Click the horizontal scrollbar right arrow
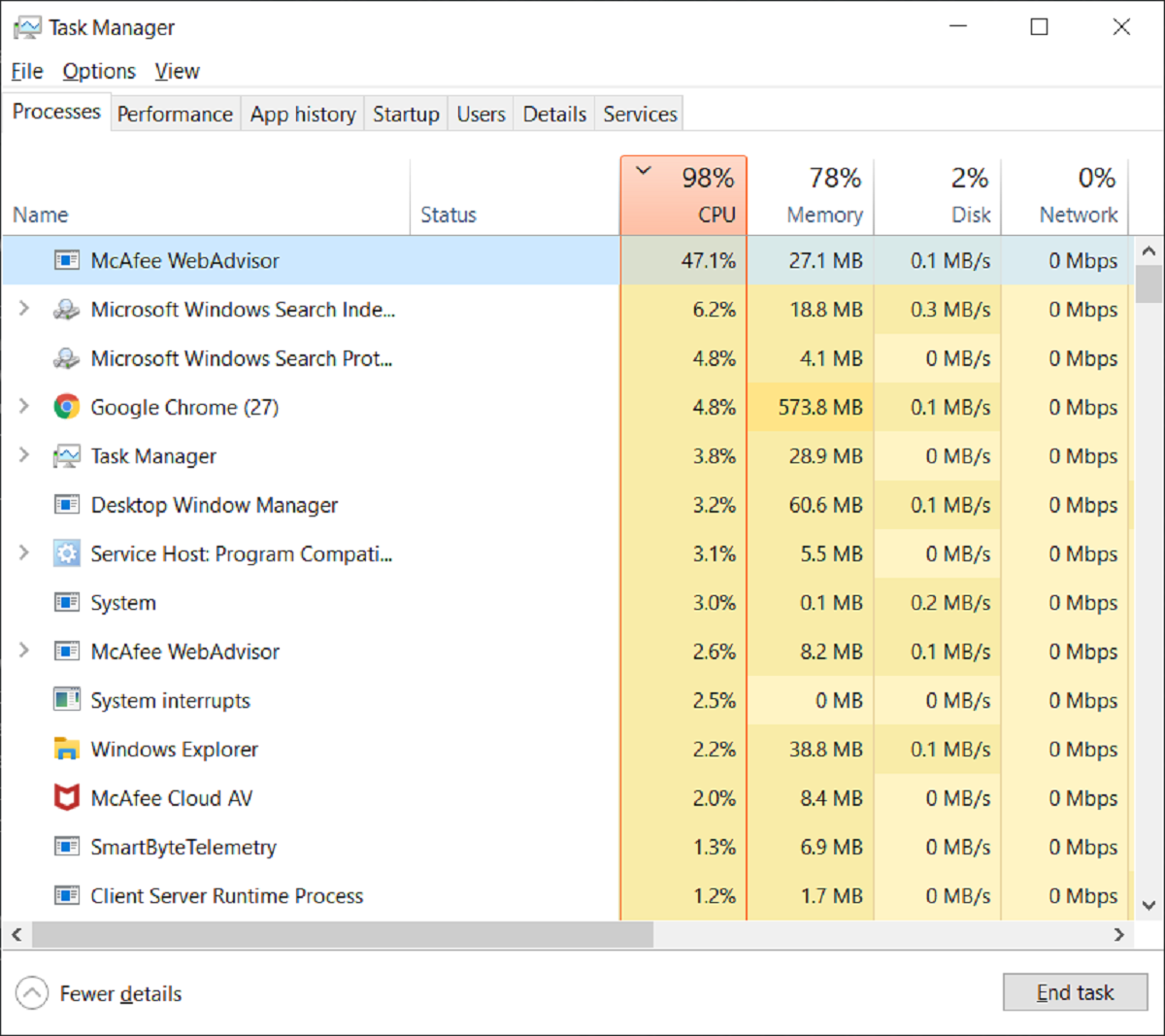The width and height of the screenshot is (1165, 1036). tap(1119, 935)
